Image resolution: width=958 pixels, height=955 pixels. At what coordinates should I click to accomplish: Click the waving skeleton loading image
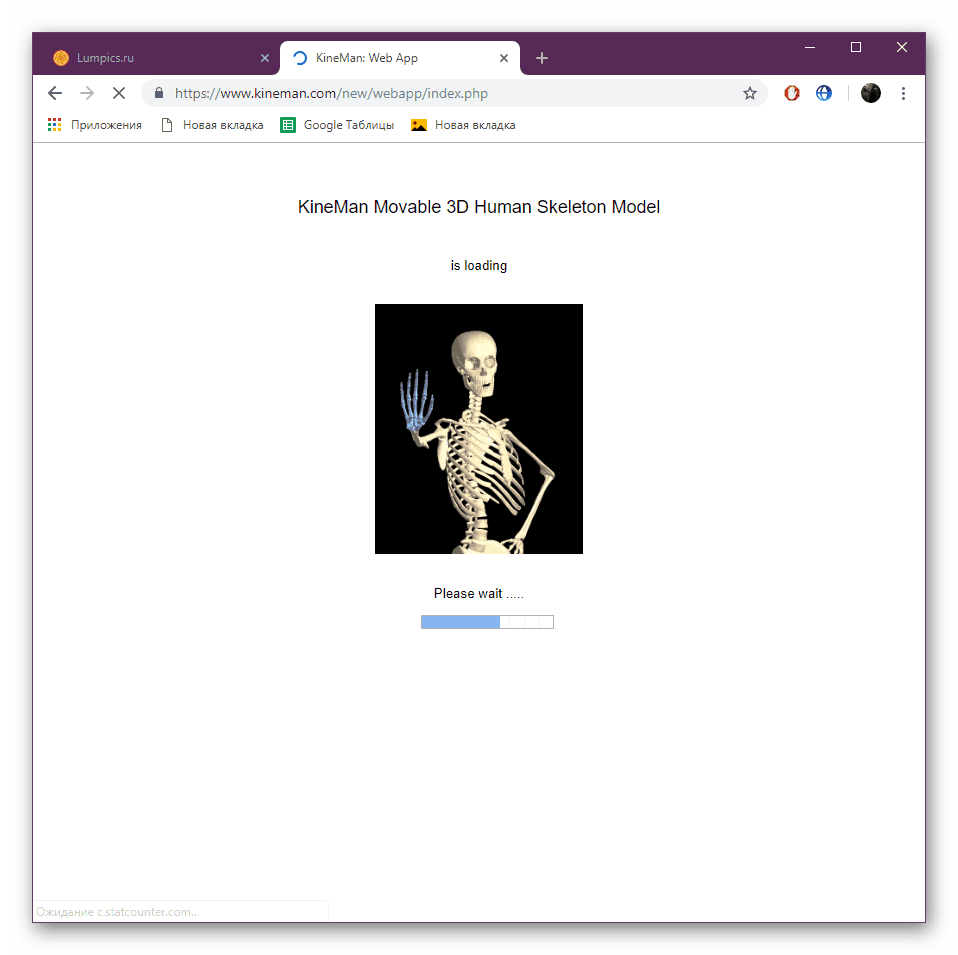(478, 429)
